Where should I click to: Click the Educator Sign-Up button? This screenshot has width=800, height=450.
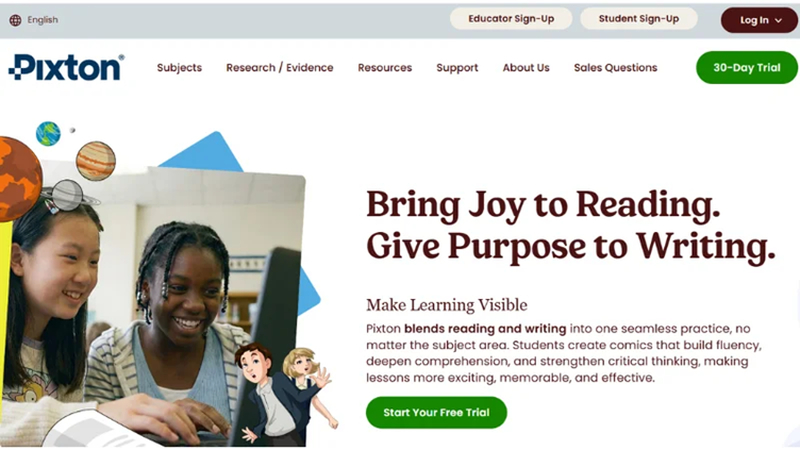tap(511, 19)
